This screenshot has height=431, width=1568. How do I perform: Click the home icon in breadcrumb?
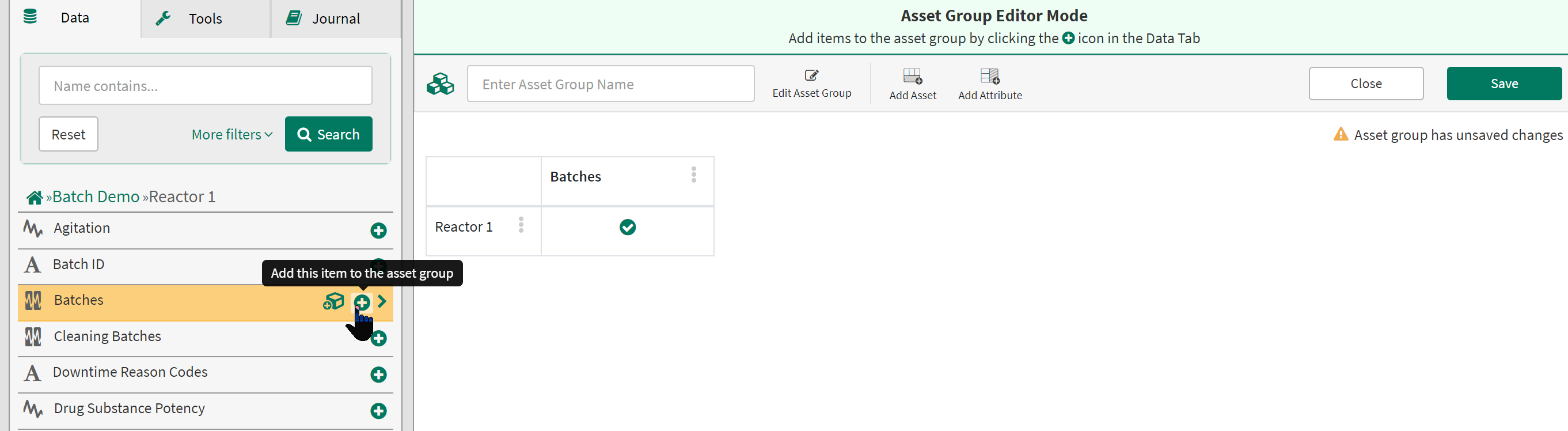(x=34, y=197)
